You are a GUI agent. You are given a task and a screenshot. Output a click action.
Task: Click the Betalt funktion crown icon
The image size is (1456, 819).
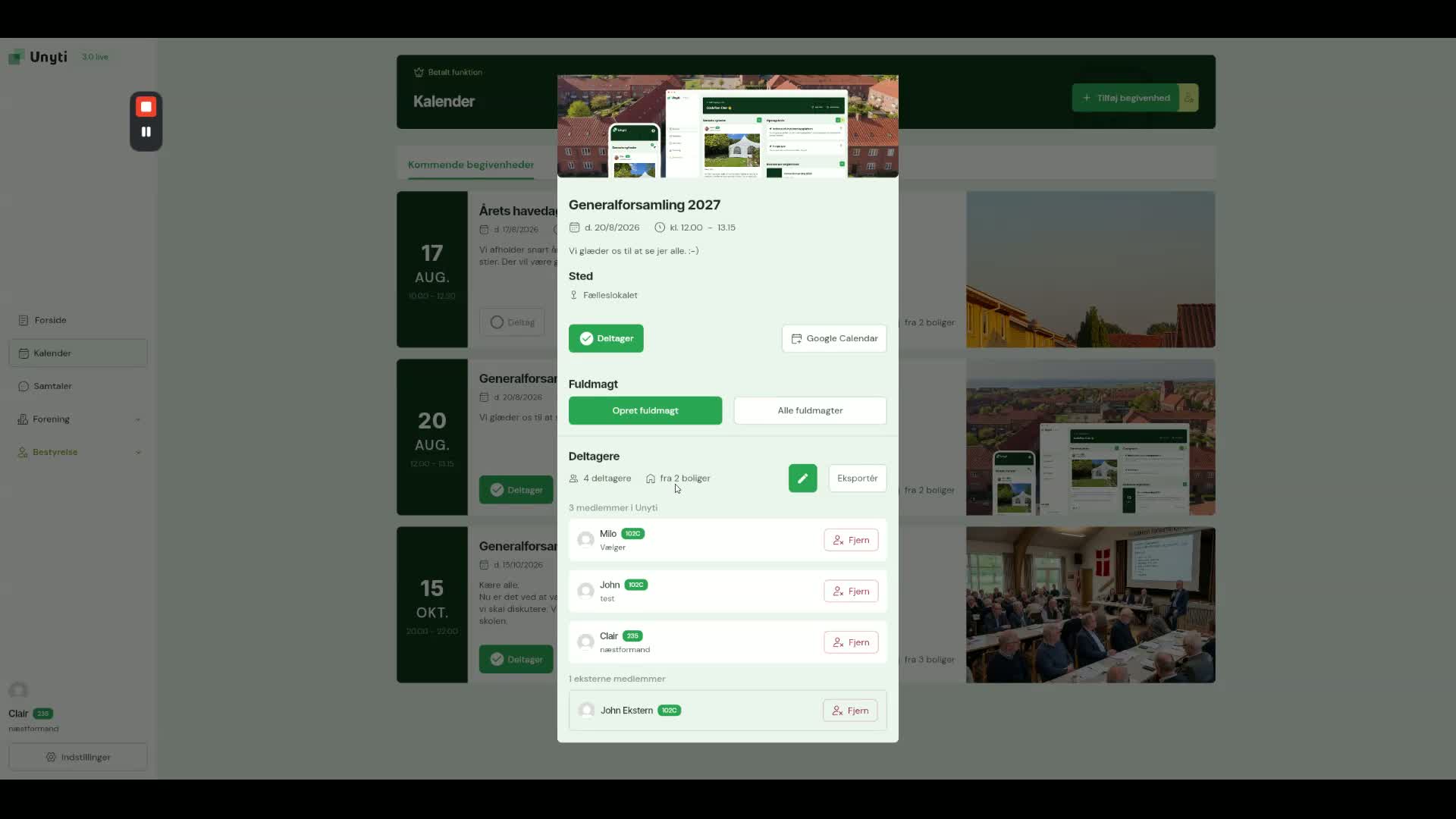click(419, 72)
